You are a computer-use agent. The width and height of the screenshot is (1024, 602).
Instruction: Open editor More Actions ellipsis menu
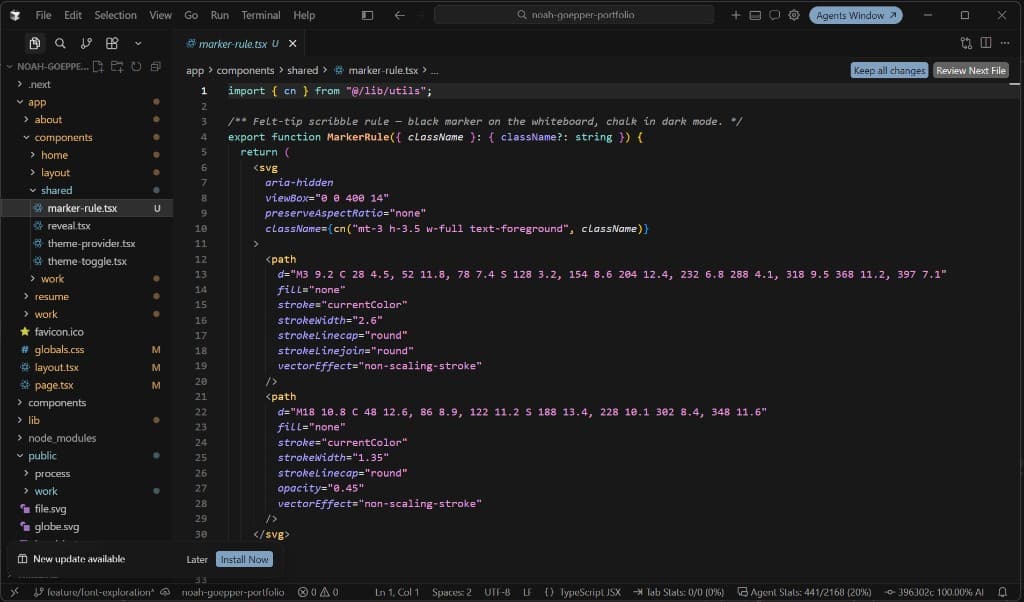tap(1005, 43)
